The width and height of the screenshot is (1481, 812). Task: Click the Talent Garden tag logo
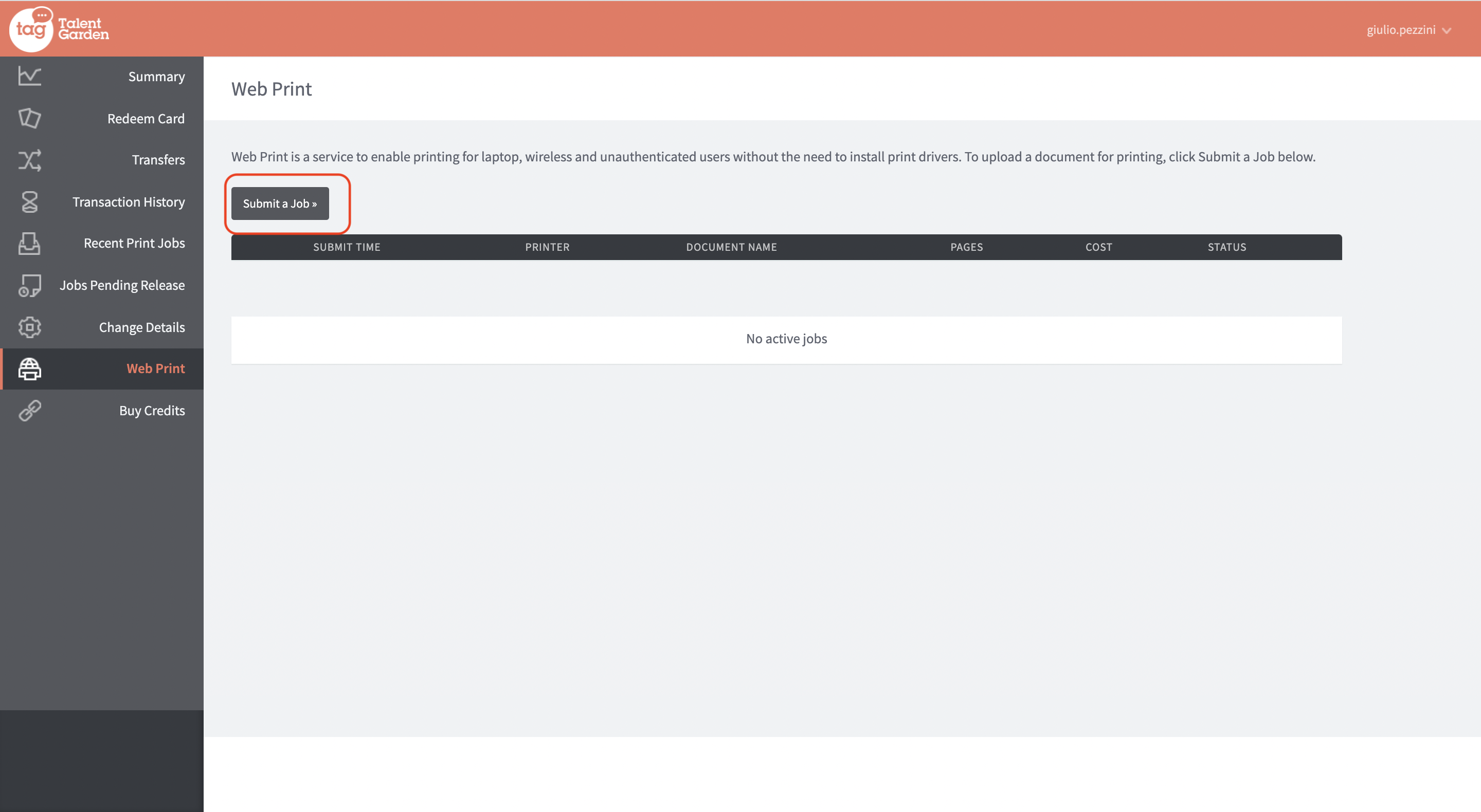coord(59,29)
